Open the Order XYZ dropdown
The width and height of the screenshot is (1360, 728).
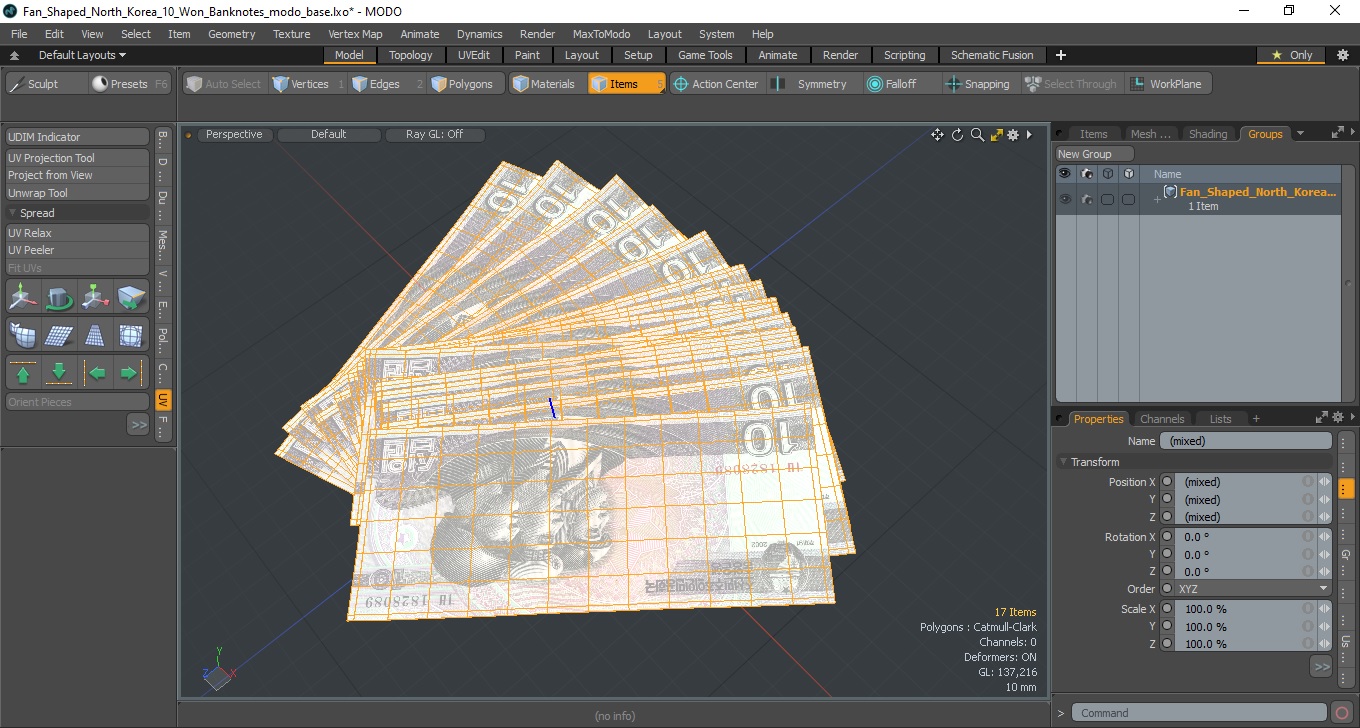[x=1253, y=589]
